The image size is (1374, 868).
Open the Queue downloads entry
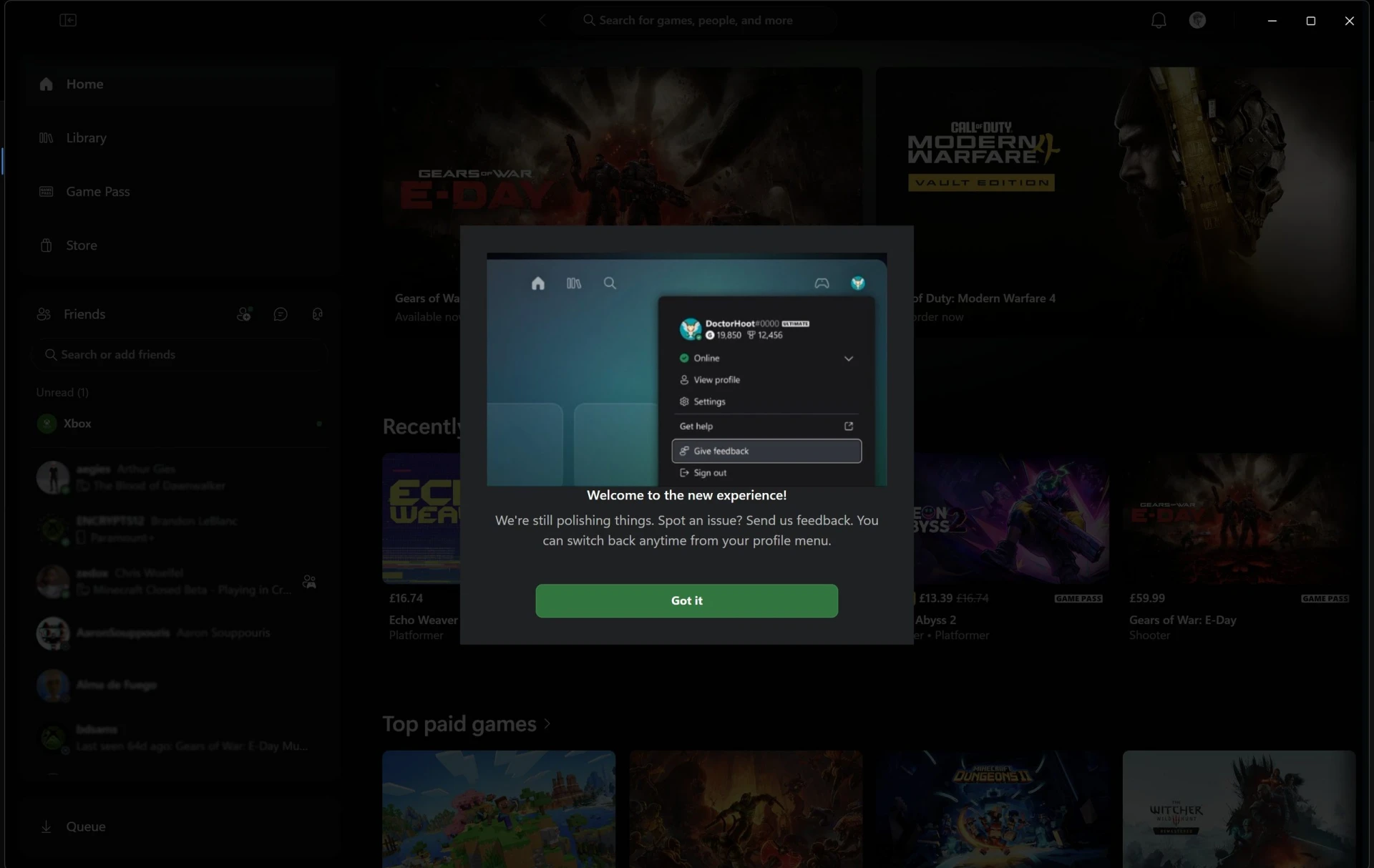179,826
